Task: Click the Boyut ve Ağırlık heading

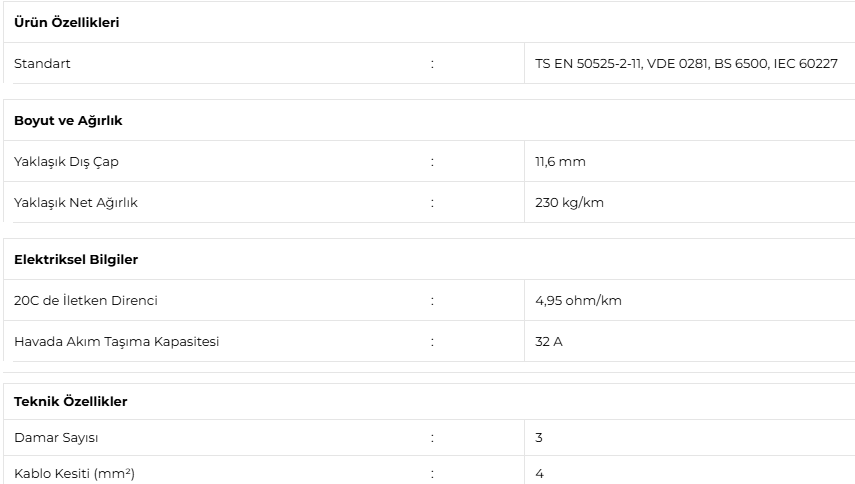Action: tap(68, 120)
